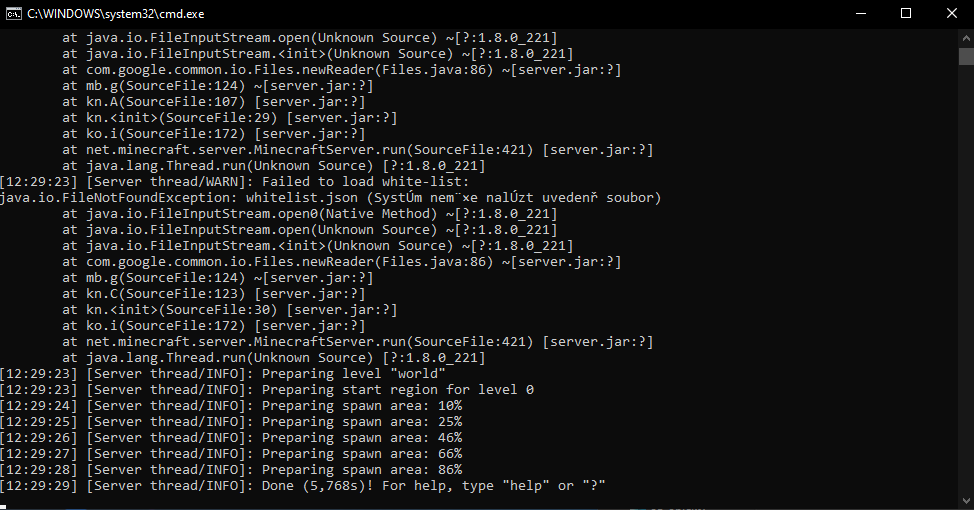
Task: Click the "Preparing spawn area: 86%" line
Action: coord(231,470)
